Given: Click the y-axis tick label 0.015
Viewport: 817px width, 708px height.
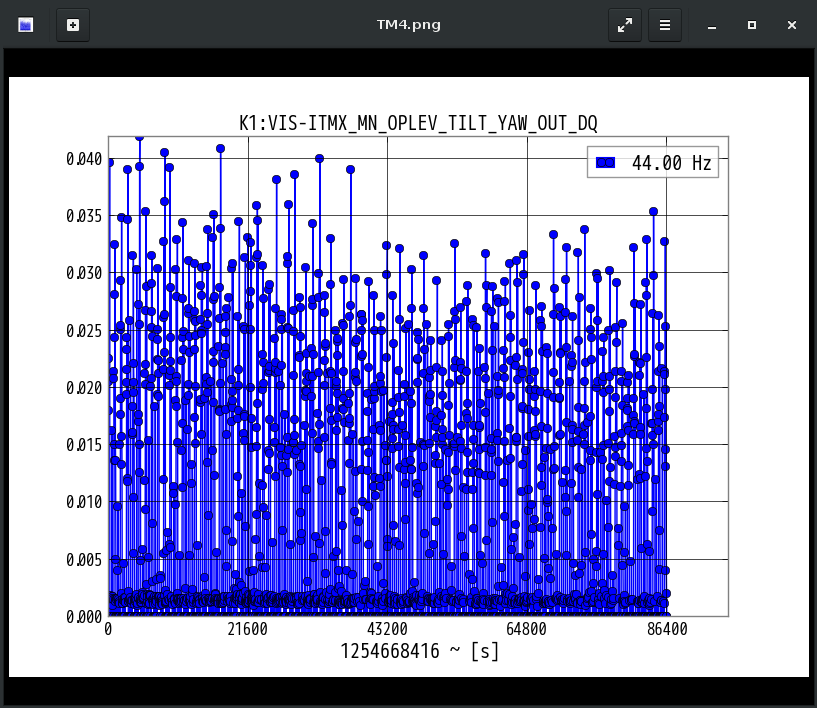Looking at the screenshot, I should [x=84, y=445].
